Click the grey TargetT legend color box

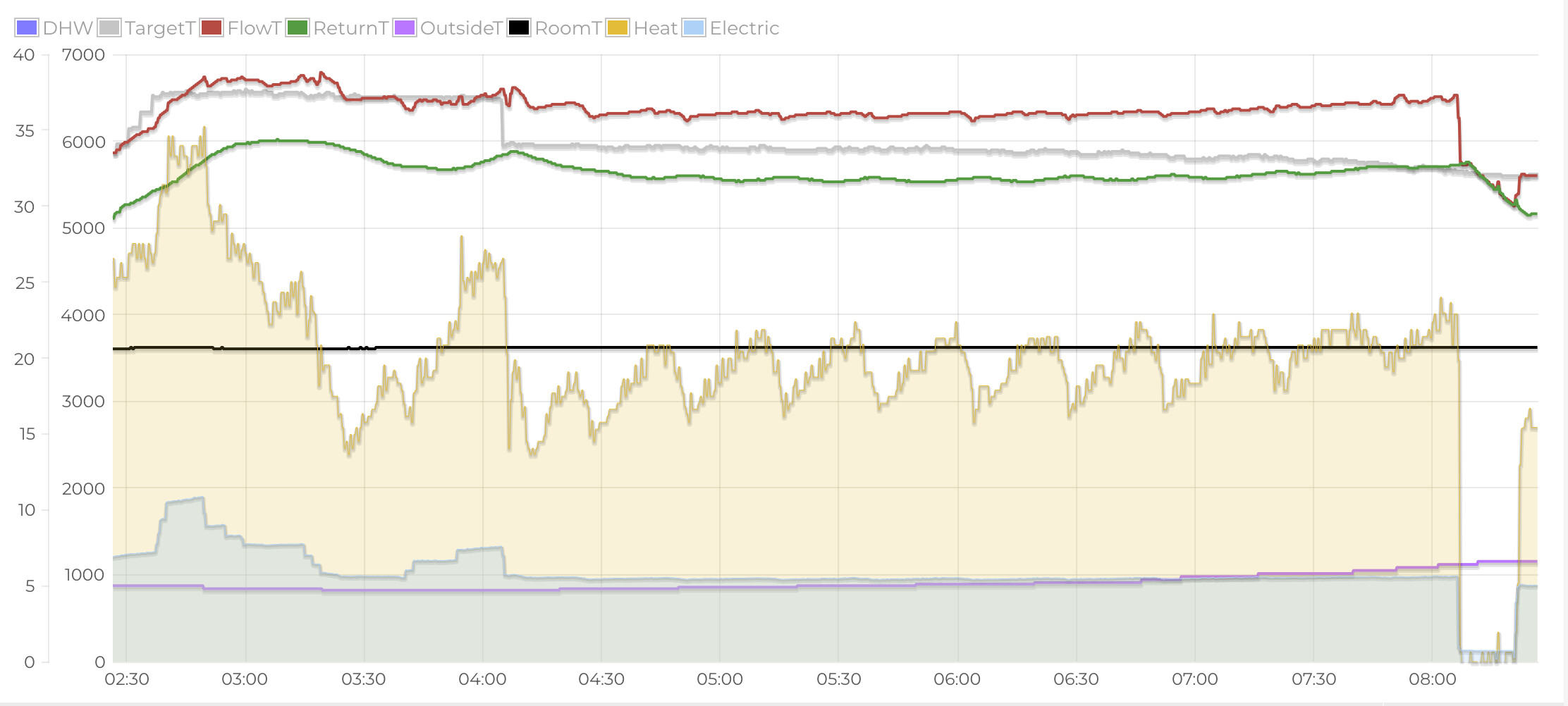click(109, 28)
